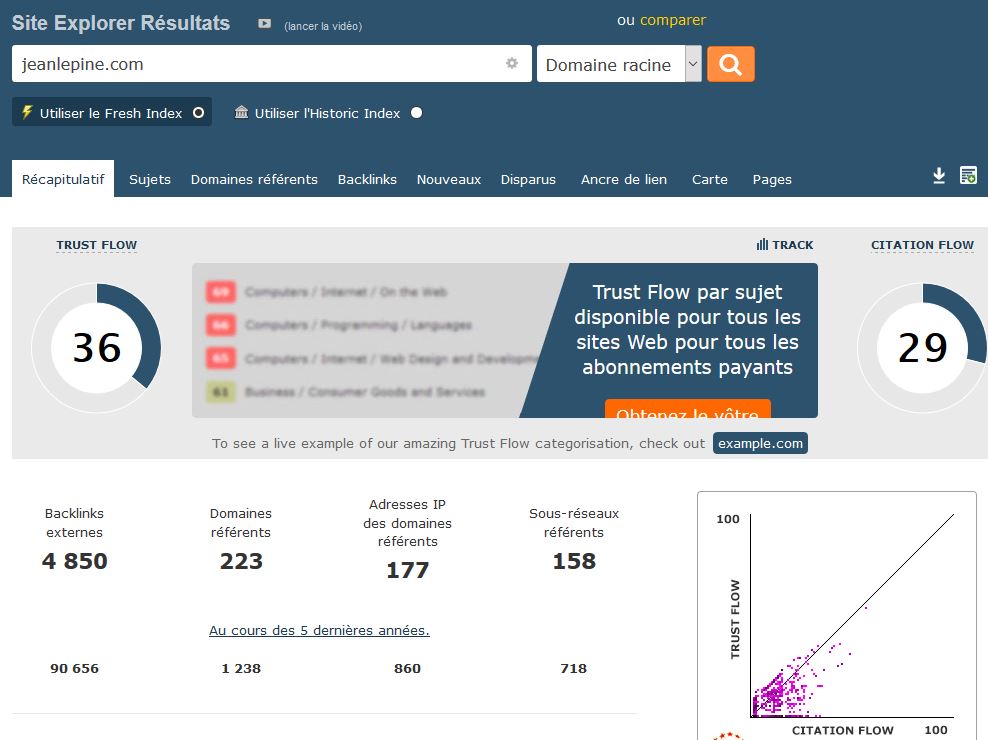Click the lancer la vidéo link
The height and width of the screenshot is (740, 988).
tap(323, 26)
